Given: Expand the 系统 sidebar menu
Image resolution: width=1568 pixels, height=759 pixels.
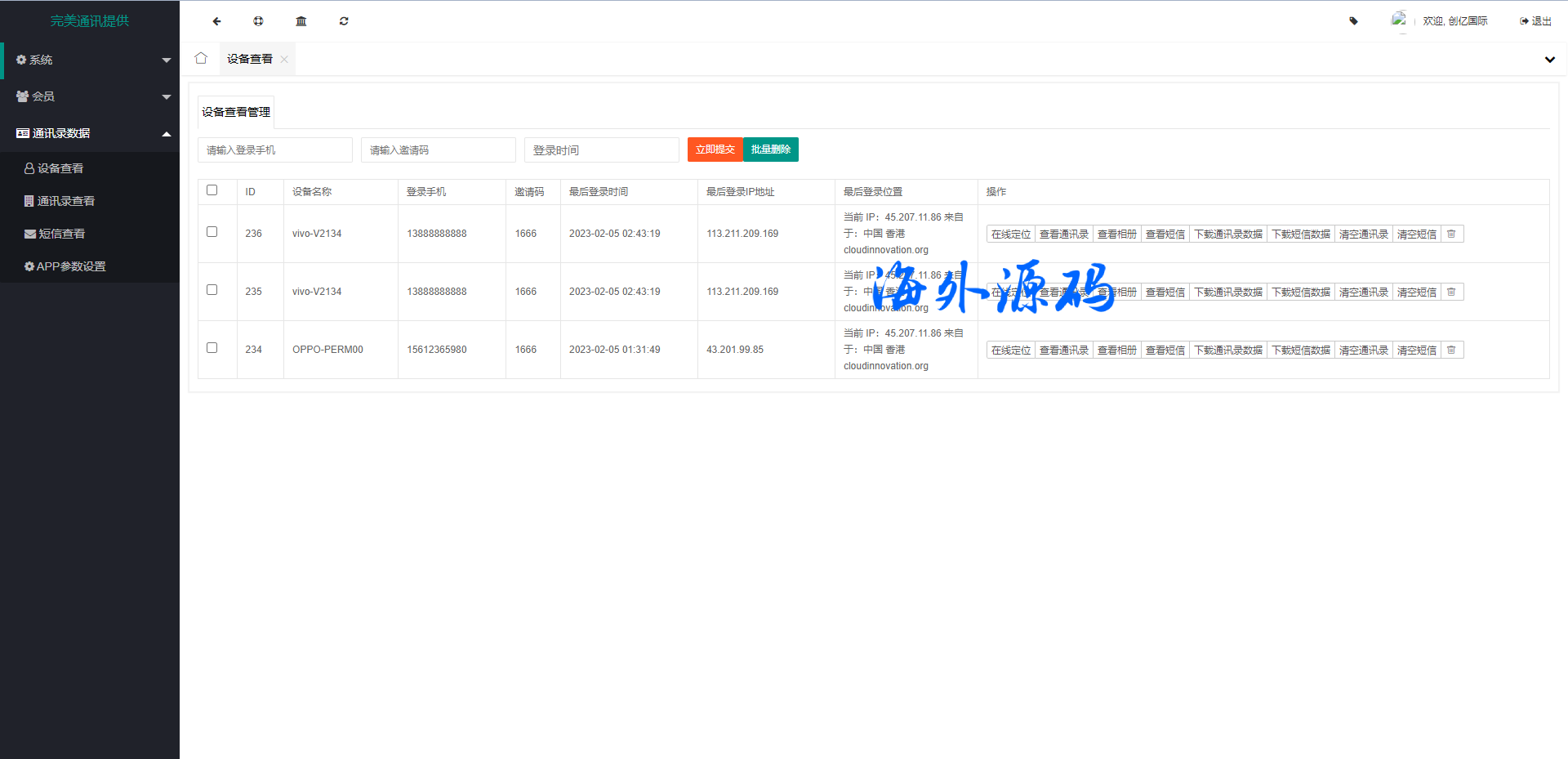Looking at the screenshot, I should (x=90, y=60).
